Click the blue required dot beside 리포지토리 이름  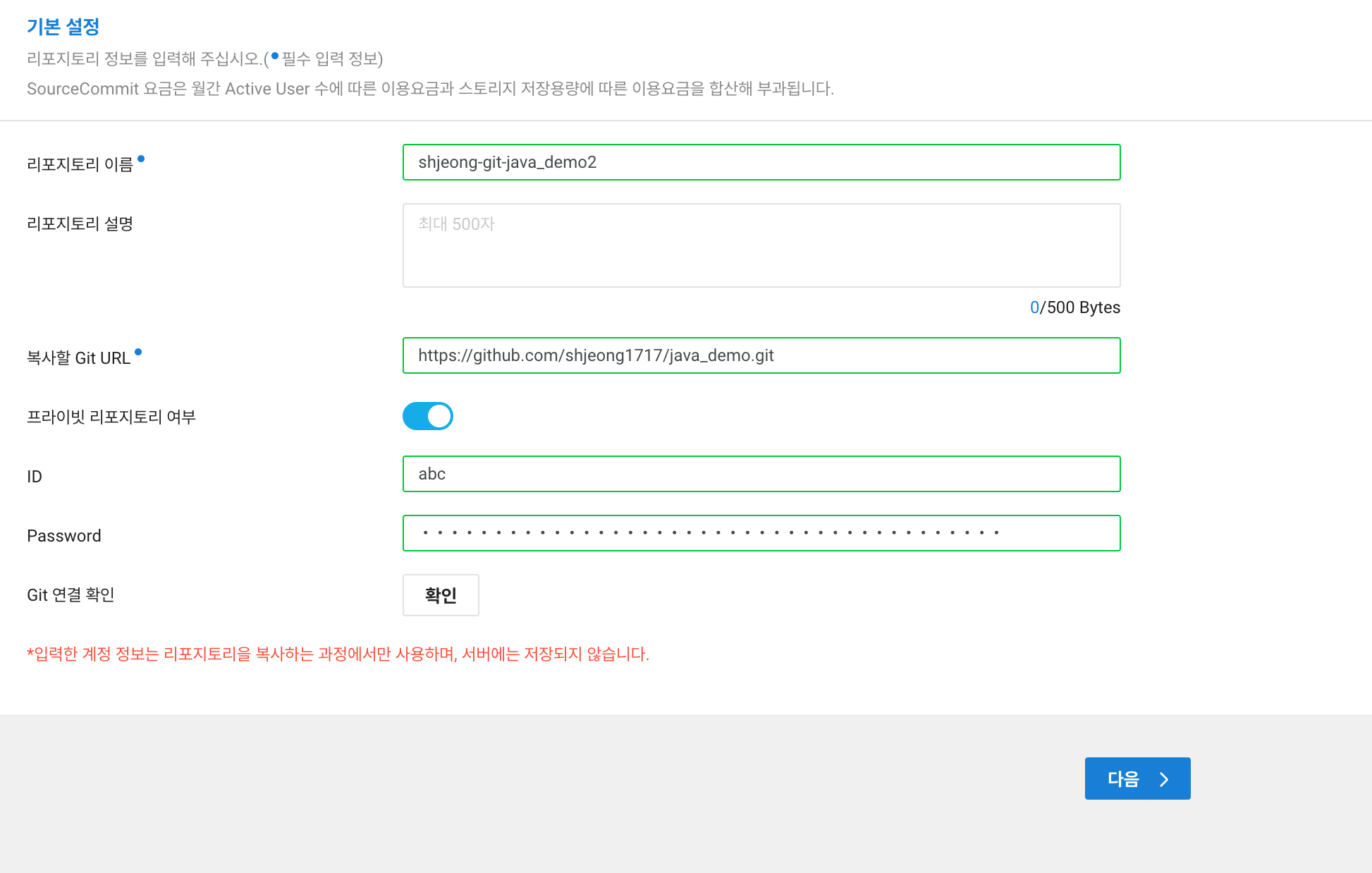(x=141, y=159)
